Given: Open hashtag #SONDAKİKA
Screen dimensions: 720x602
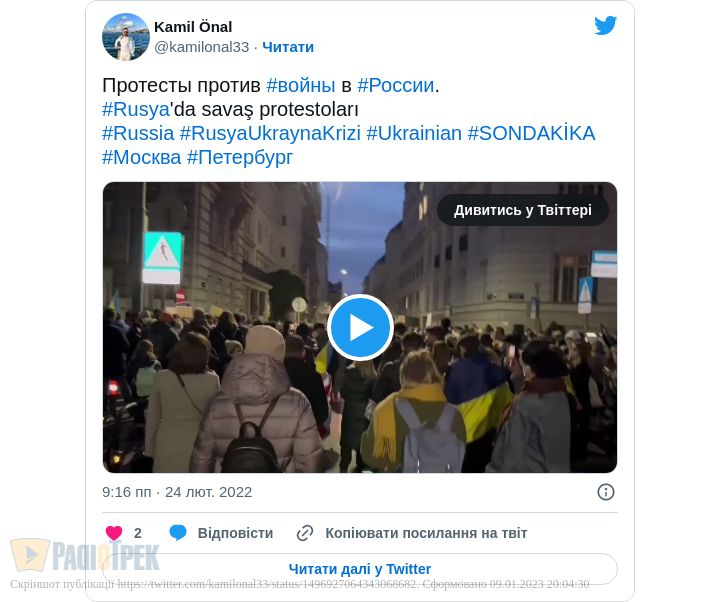Looking at the screenshot, I should [x=531, y=133].
